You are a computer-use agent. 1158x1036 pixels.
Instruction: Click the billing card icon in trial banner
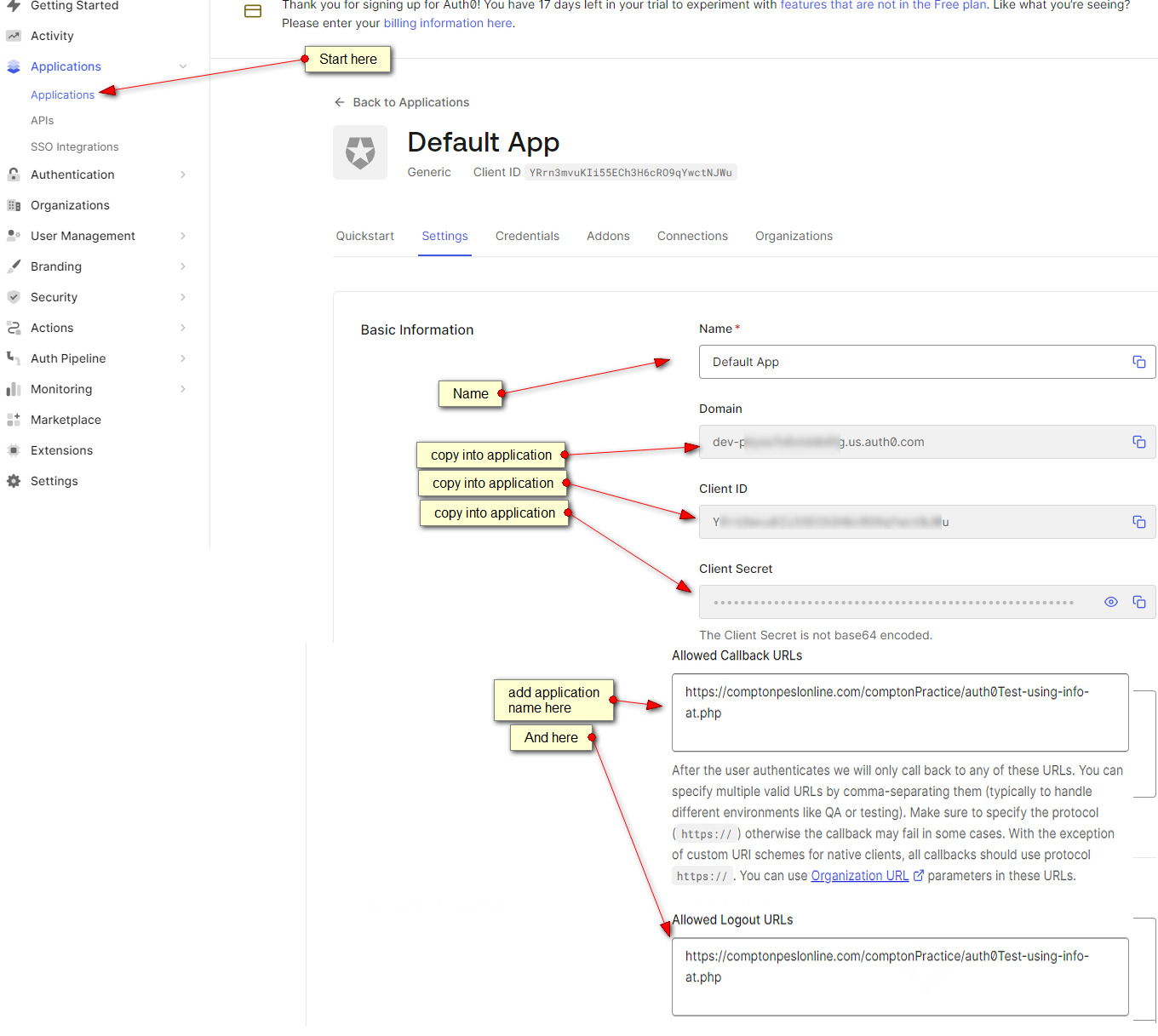click(x=253, y=11)
